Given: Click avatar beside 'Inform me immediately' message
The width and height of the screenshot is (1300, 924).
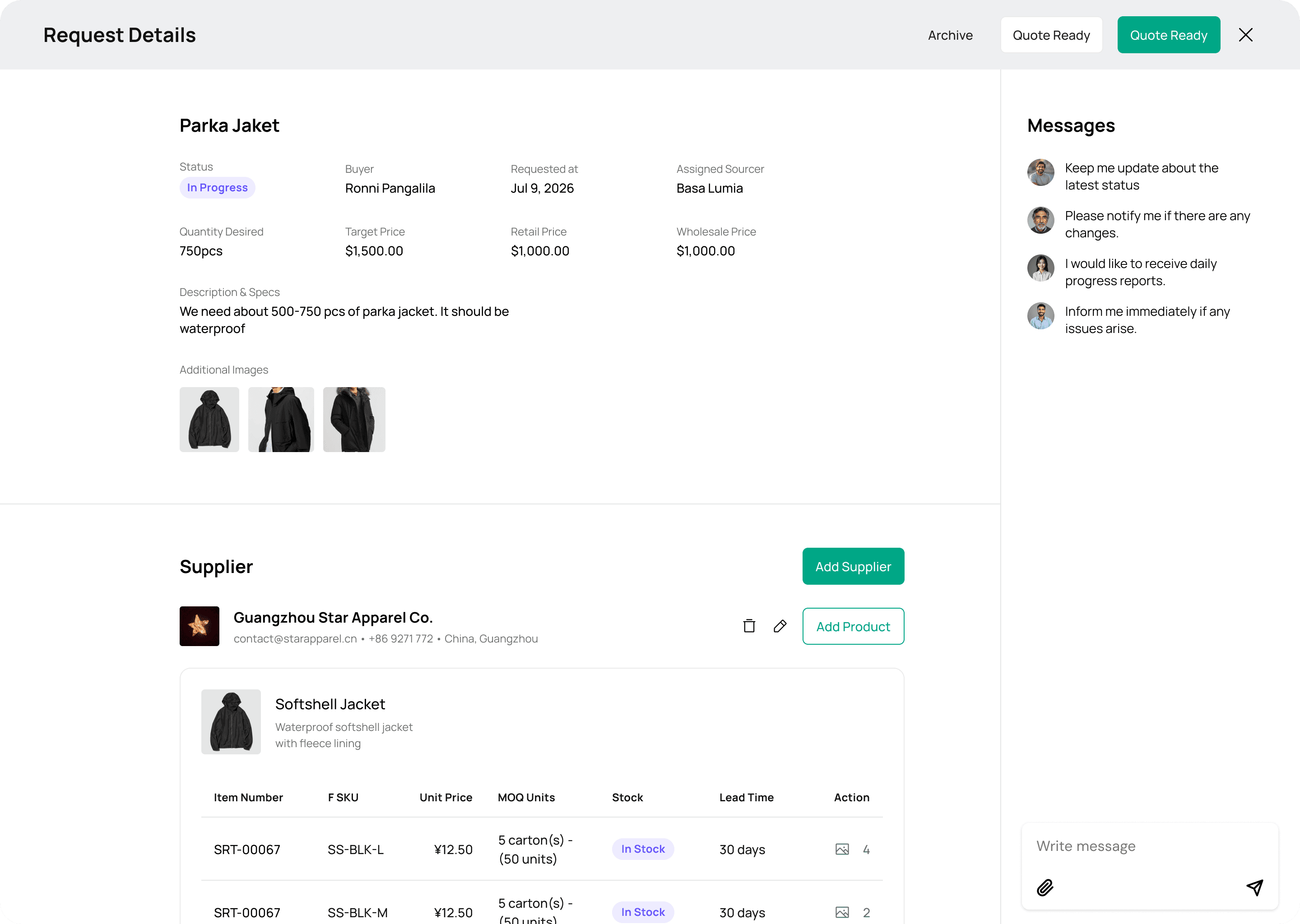Looking at the screenshot, I should pyautogui.click(x=1040, y=316).
